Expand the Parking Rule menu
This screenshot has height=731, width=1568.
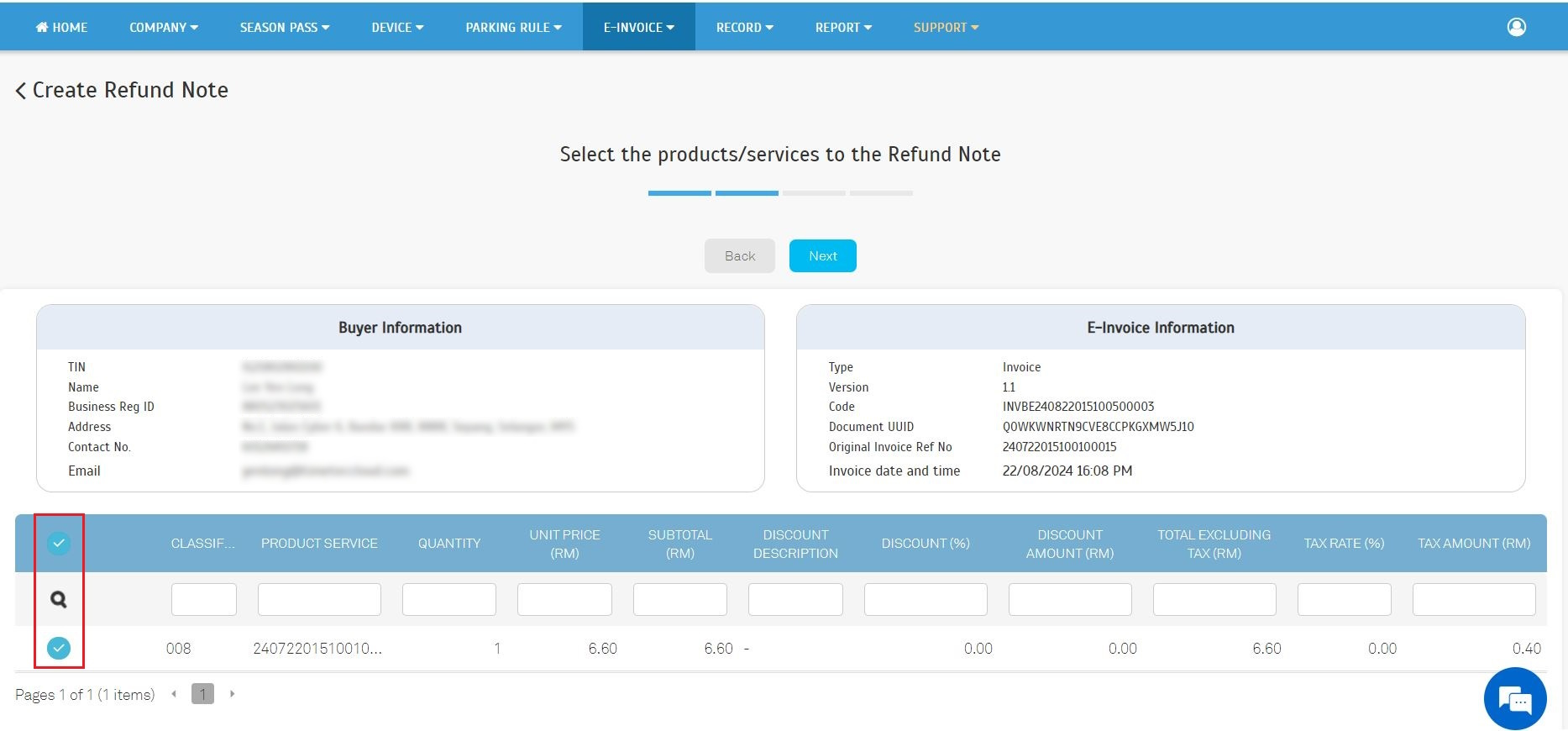513,27
